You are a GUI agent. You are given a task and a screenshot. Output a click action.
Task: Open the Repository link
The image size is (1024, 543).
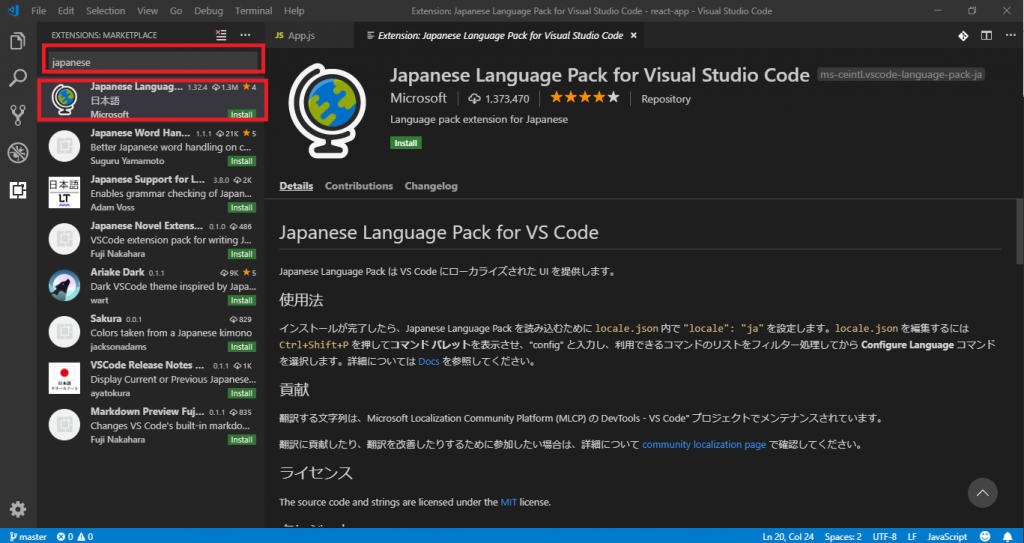tap(665, 99)
